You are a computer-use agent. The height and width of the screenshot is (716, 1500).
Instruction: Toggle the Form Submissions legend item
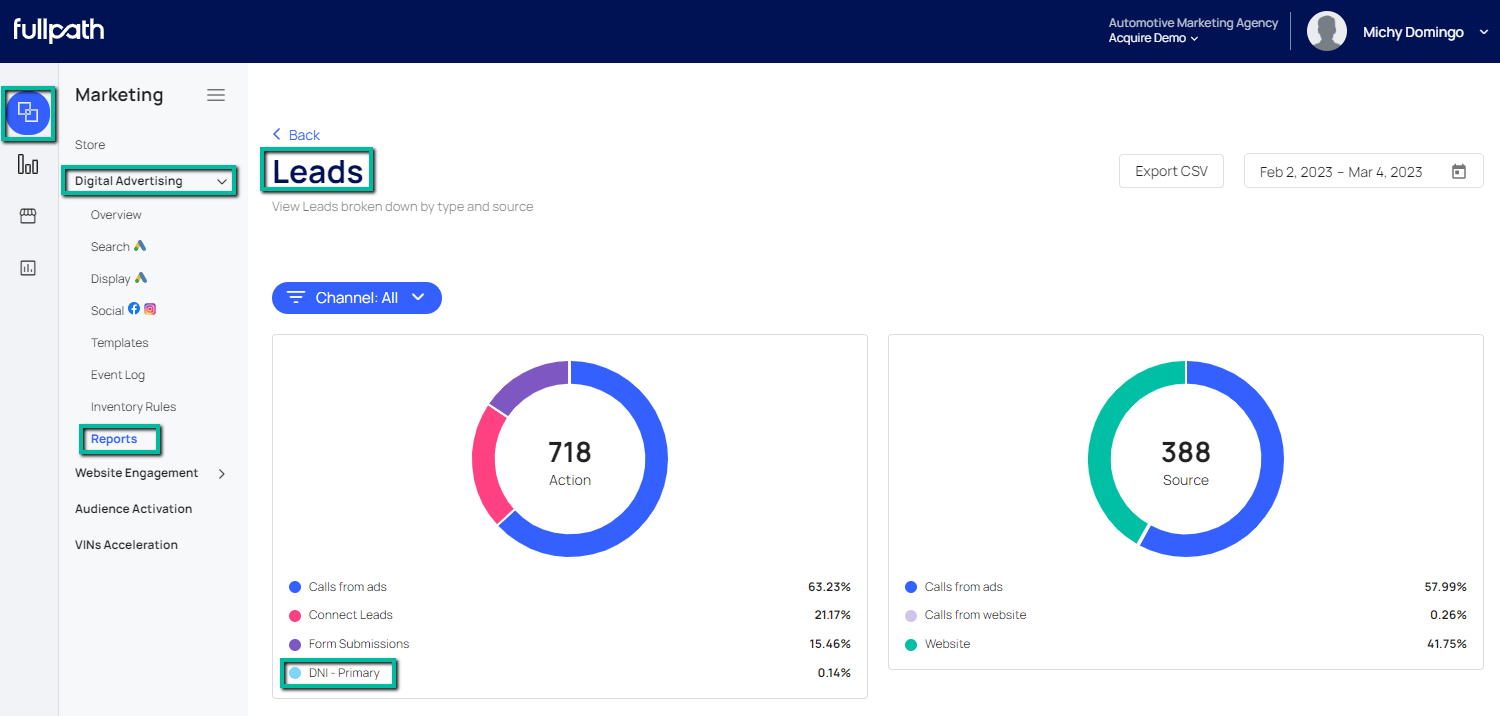pos(358,644)
